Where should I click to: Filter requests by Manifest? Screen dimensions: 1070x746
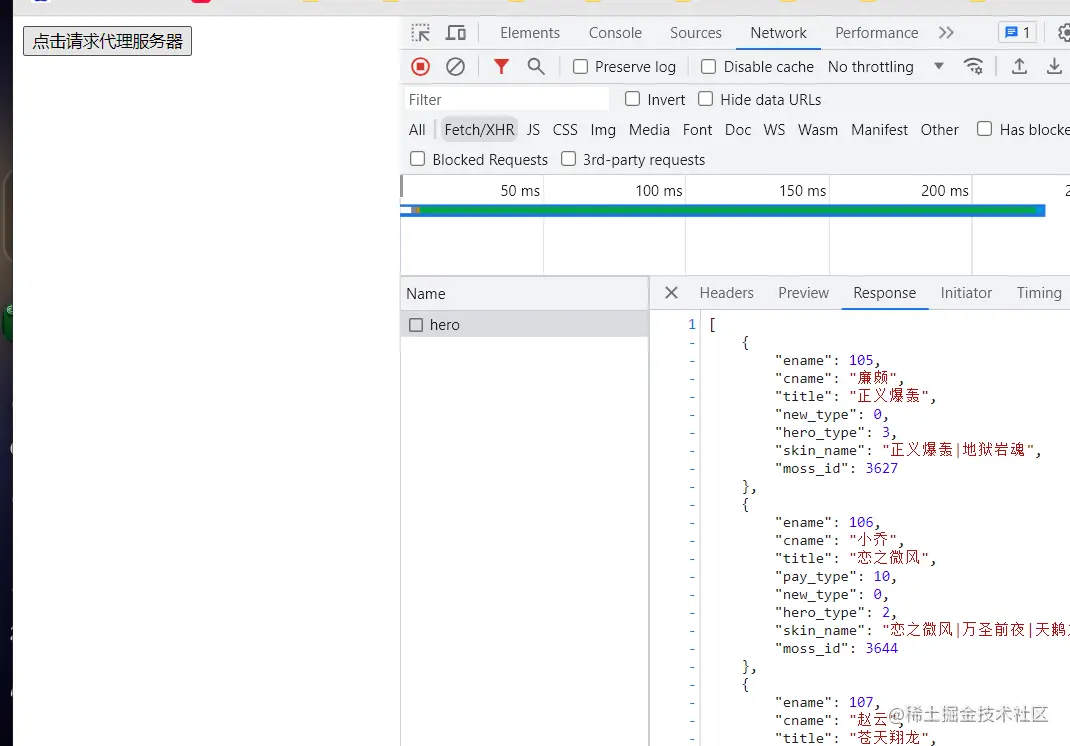(879, 130)
